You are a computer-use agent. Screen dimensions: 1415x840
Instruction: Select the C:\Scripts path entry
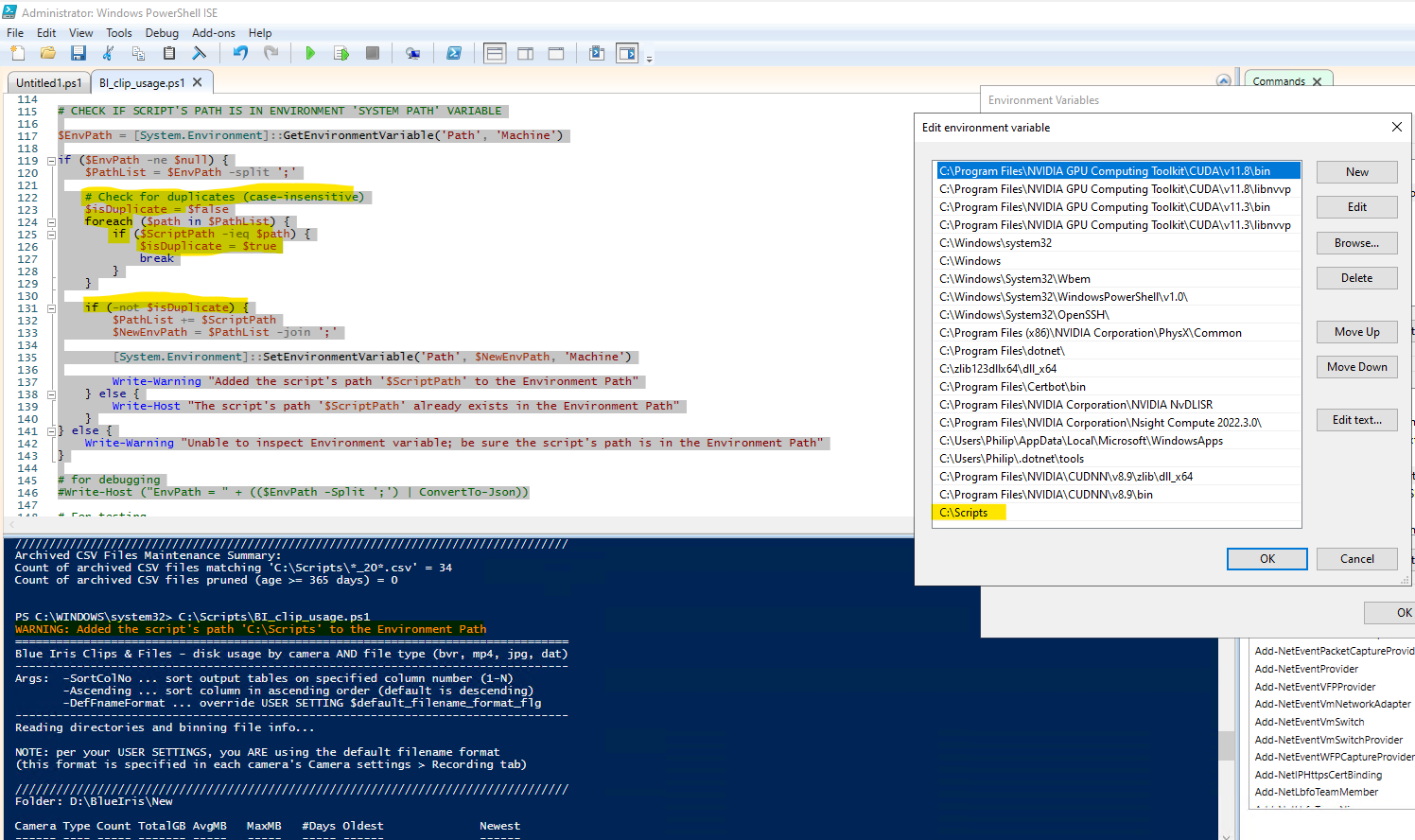click(1119, 513)
